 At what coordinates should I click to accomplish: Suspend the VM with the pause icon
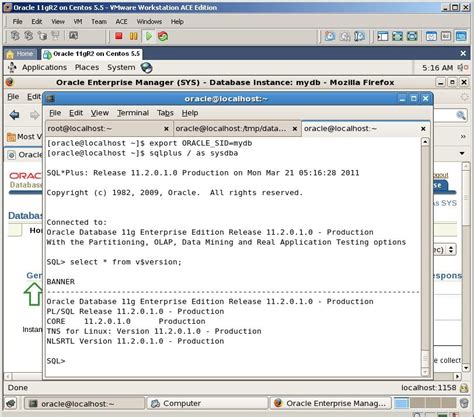click(133, 36)
